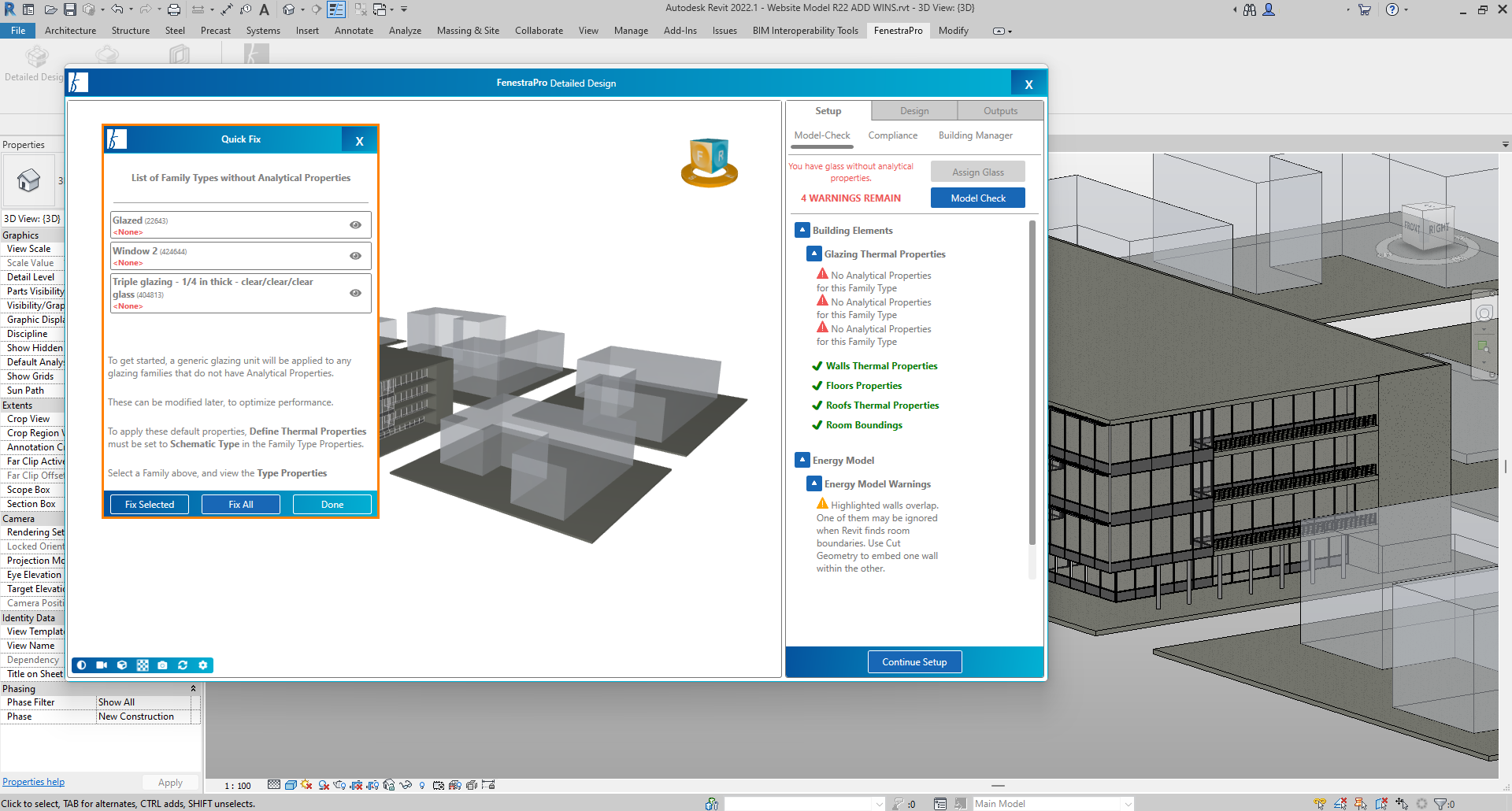Click the ViewCube FRONT face

click(x=1411, y=228)
